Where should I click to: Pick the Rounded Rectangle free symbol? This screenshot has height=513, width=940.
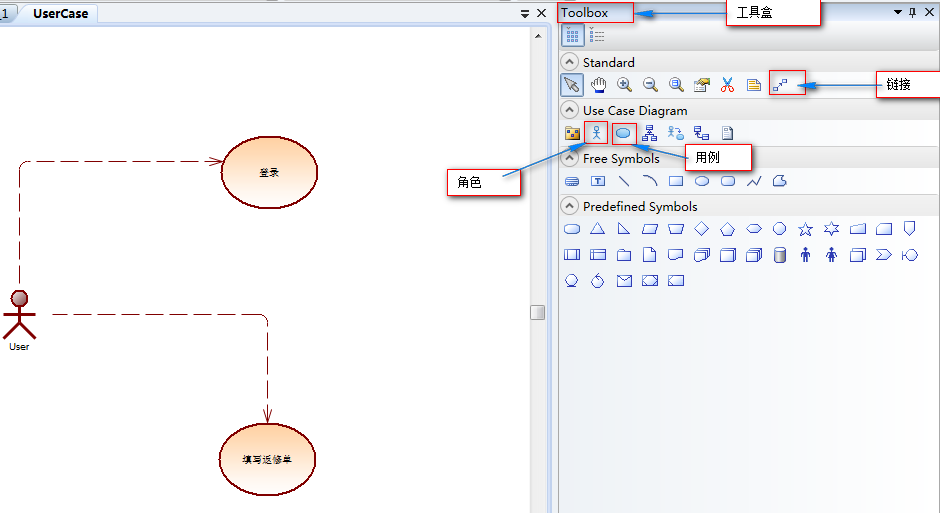point(728,181)
